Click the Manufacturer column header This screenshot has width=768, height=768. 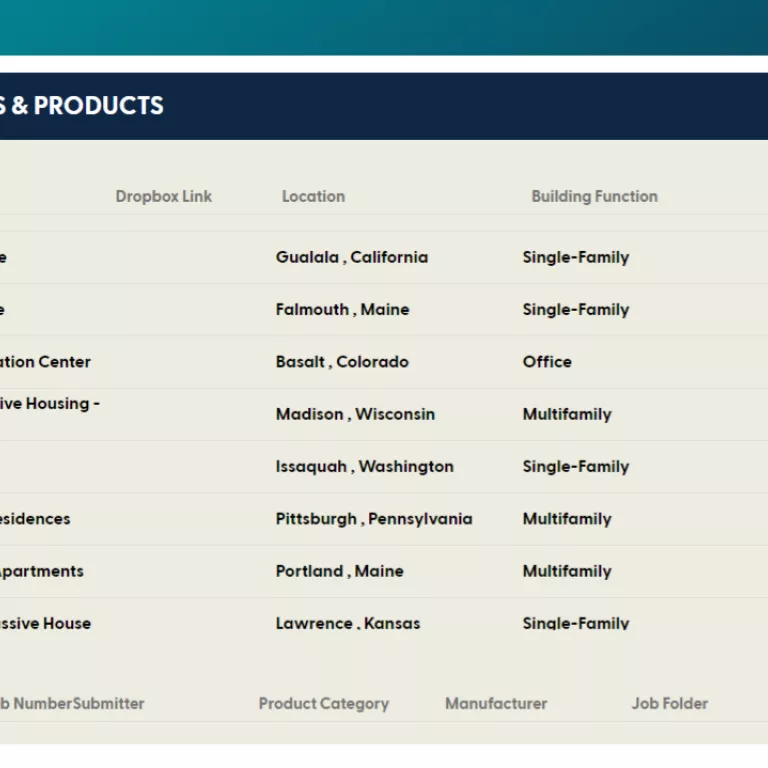[496, 703]
